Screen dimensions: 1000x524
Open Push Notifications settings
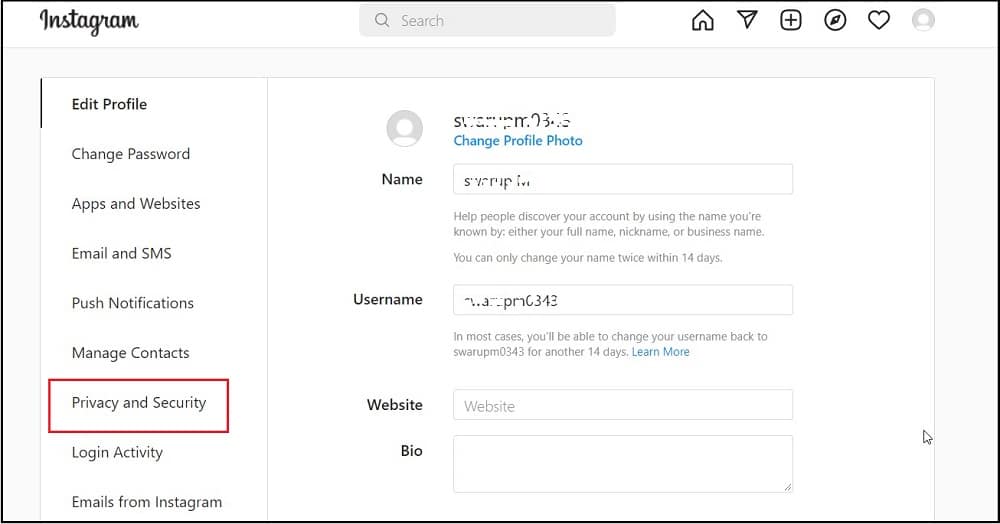pos(133,303)
